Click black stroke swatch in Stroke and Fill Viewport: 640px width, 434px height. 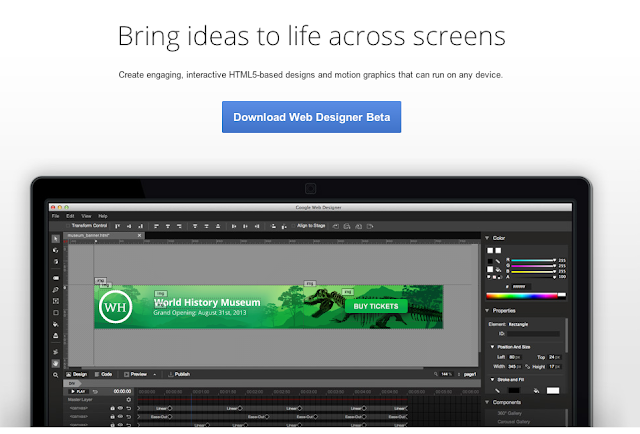click(x=513, y=391)
